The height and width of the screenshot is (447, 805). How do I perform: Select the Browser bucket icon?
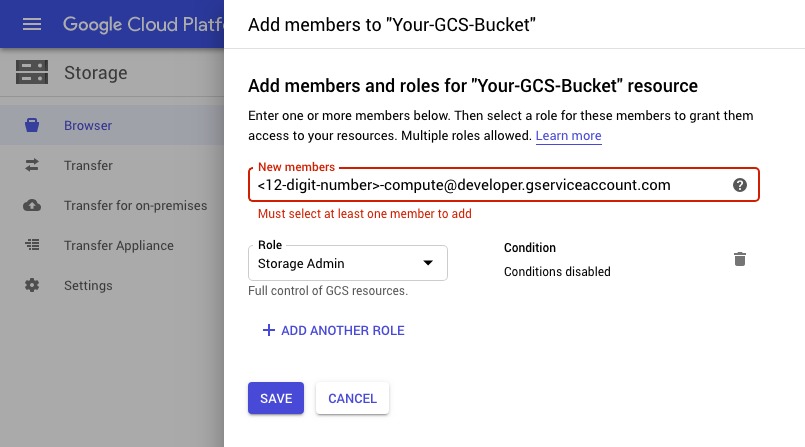(32, 125)
